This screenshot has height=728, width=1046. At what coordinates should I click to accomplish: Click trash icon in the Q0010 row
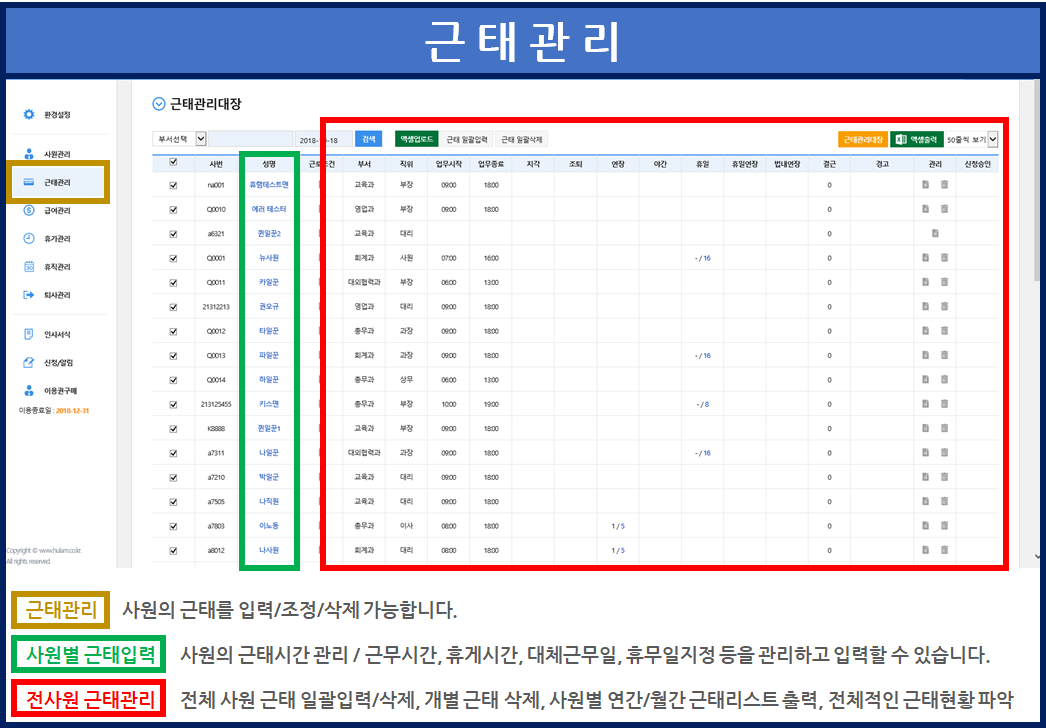(944, 209)
